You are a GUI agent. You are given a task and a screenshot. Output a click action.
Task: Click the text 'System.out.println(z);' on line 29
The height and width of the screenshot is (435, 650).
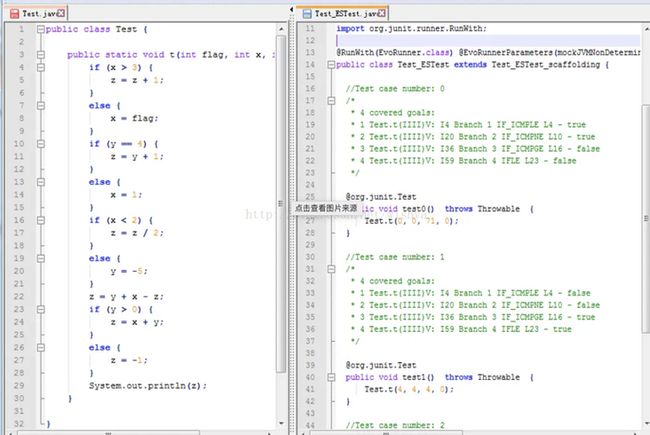pyautogui.click(x=148, y=386)
